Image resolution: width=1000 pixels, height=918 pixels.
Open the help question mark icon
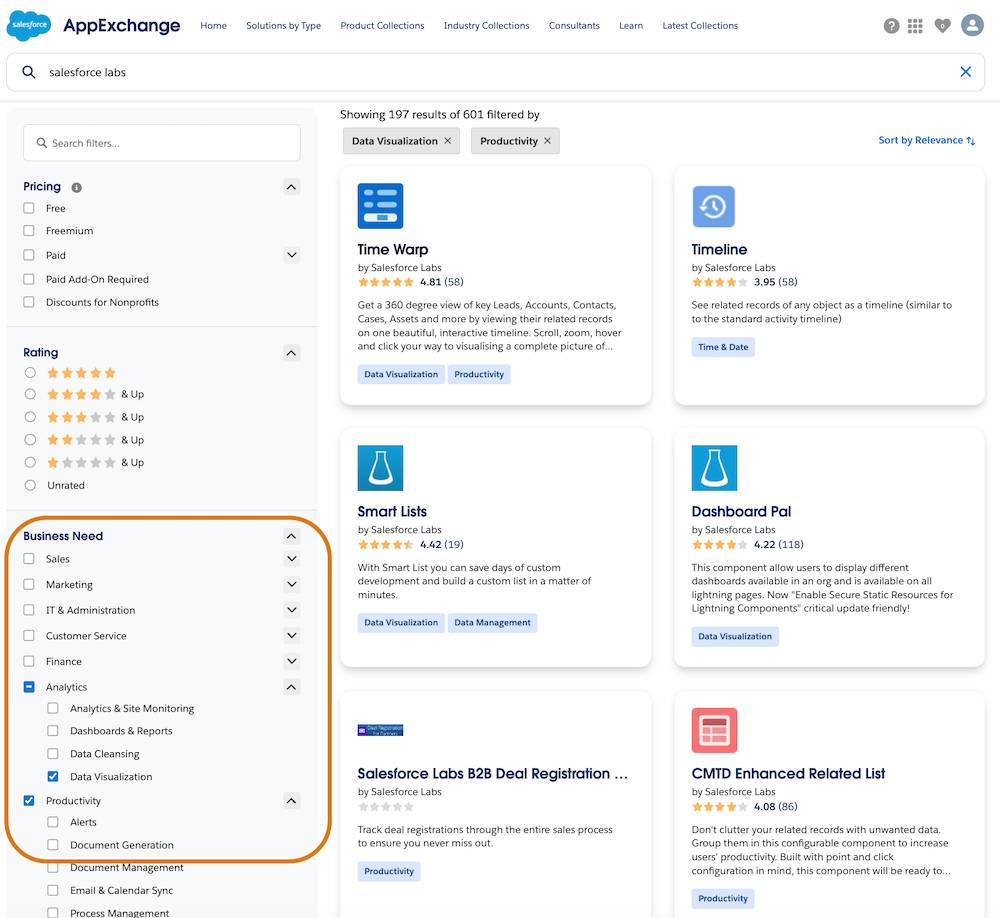(x=891, y=26)
